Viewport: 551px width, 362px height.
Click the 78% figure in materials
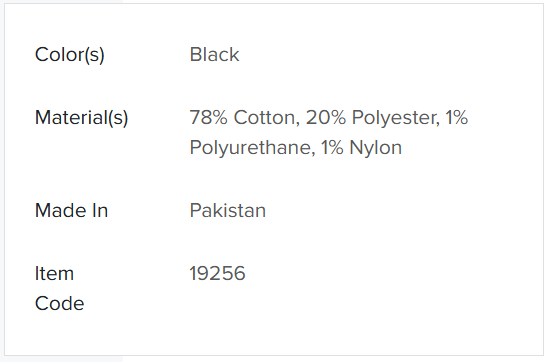tap(209, 118)
